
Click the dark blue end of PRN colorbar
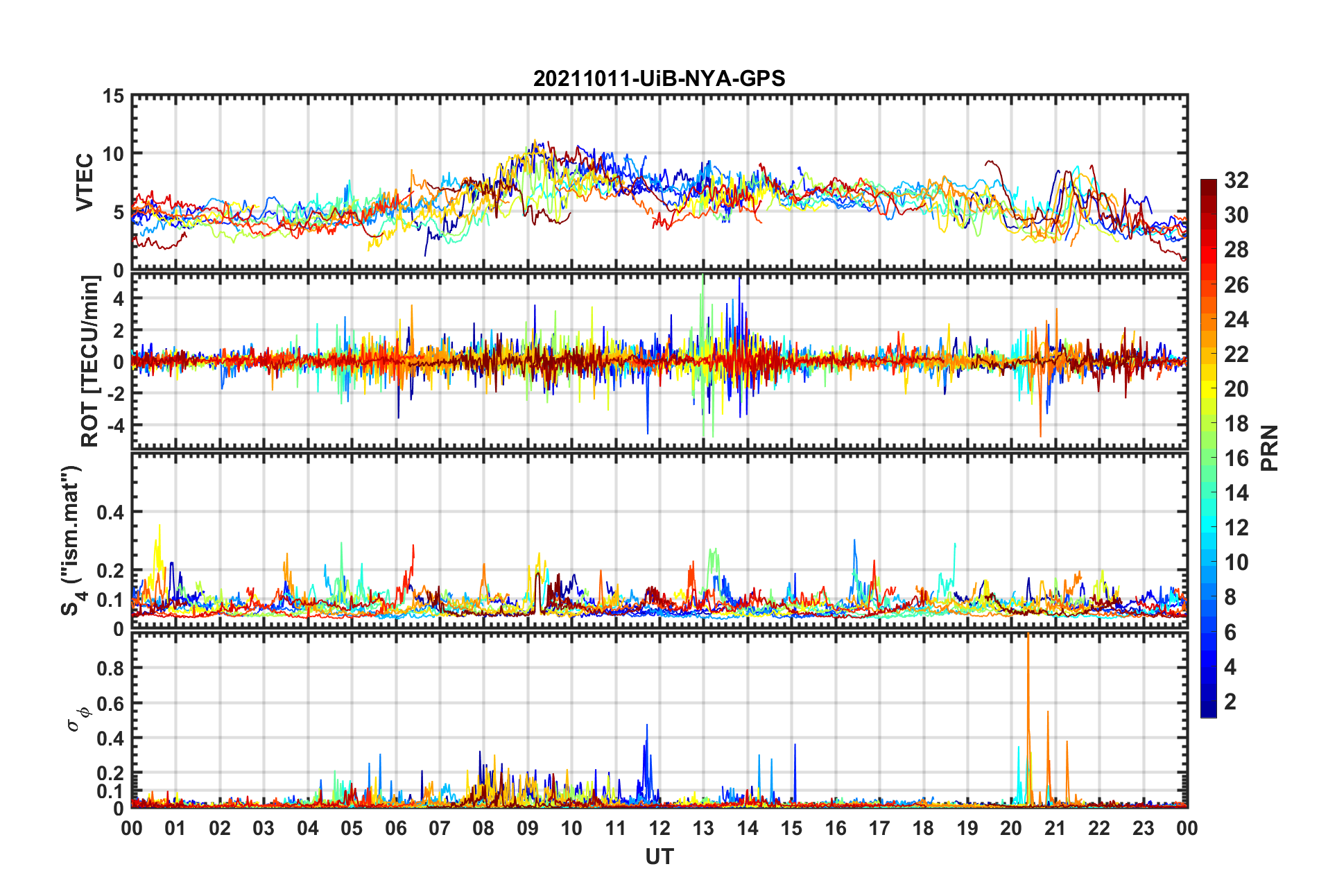1208,710
